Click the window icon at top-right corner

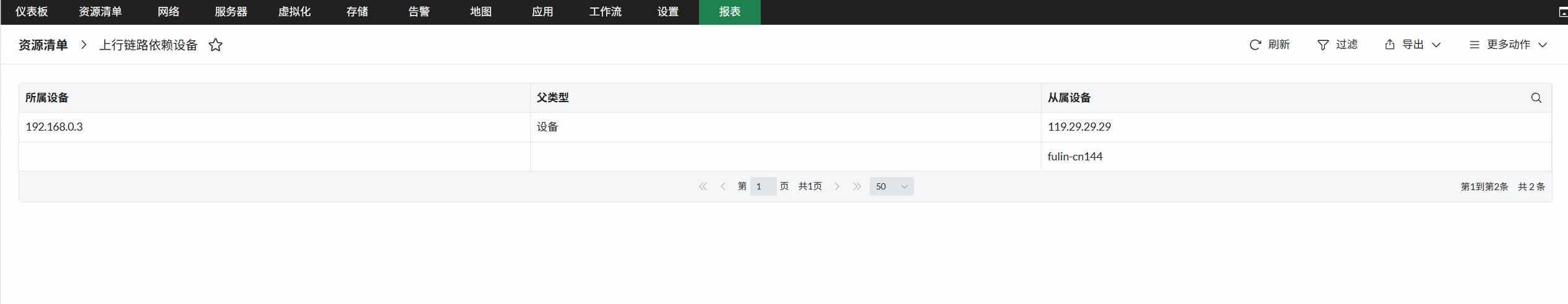pyautogui.click(x=1563, y=12)
